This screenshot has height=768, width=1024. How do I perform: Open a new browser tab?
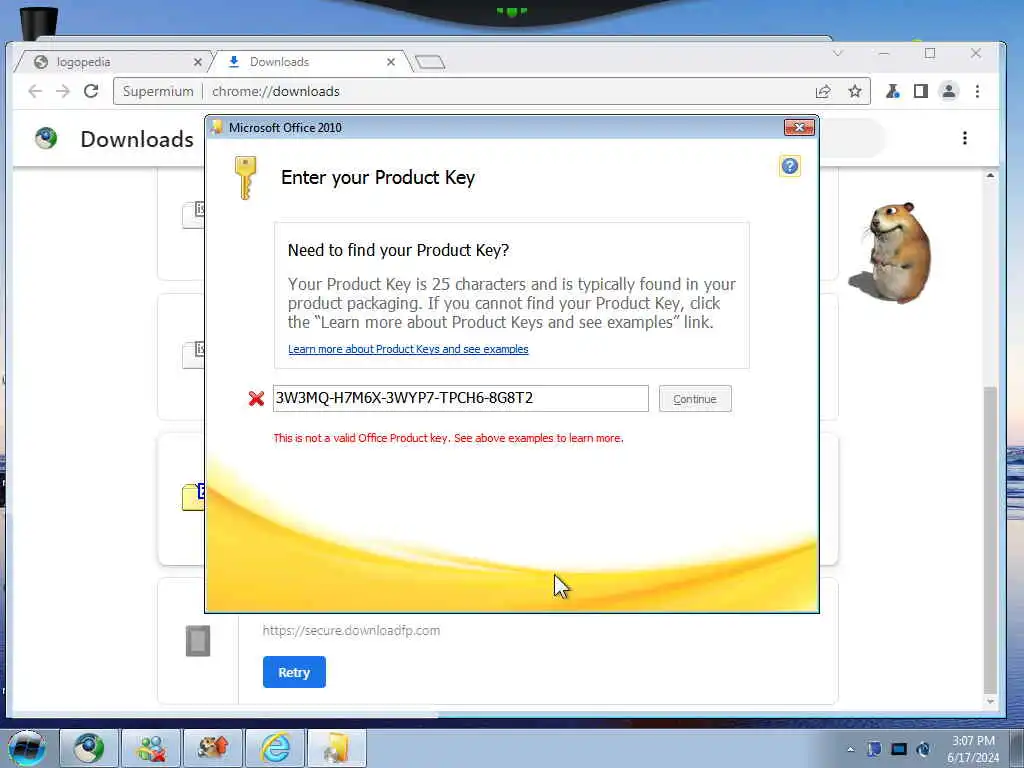click(430, 63)
